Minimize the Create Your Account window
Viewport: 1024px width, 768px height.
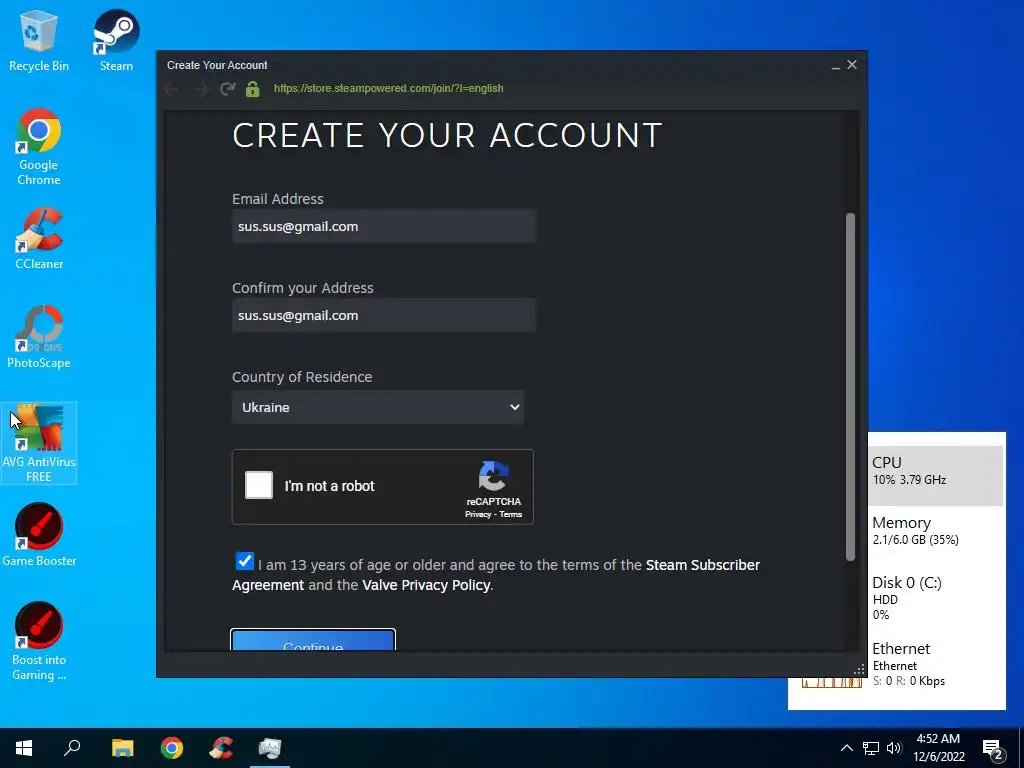(x=835, y=65)
